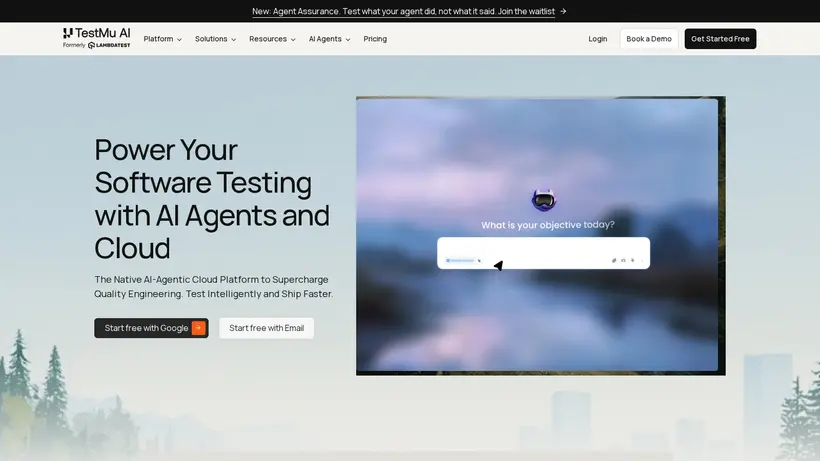
Task: Click the Get Started Free button
Action: (720, 39)
